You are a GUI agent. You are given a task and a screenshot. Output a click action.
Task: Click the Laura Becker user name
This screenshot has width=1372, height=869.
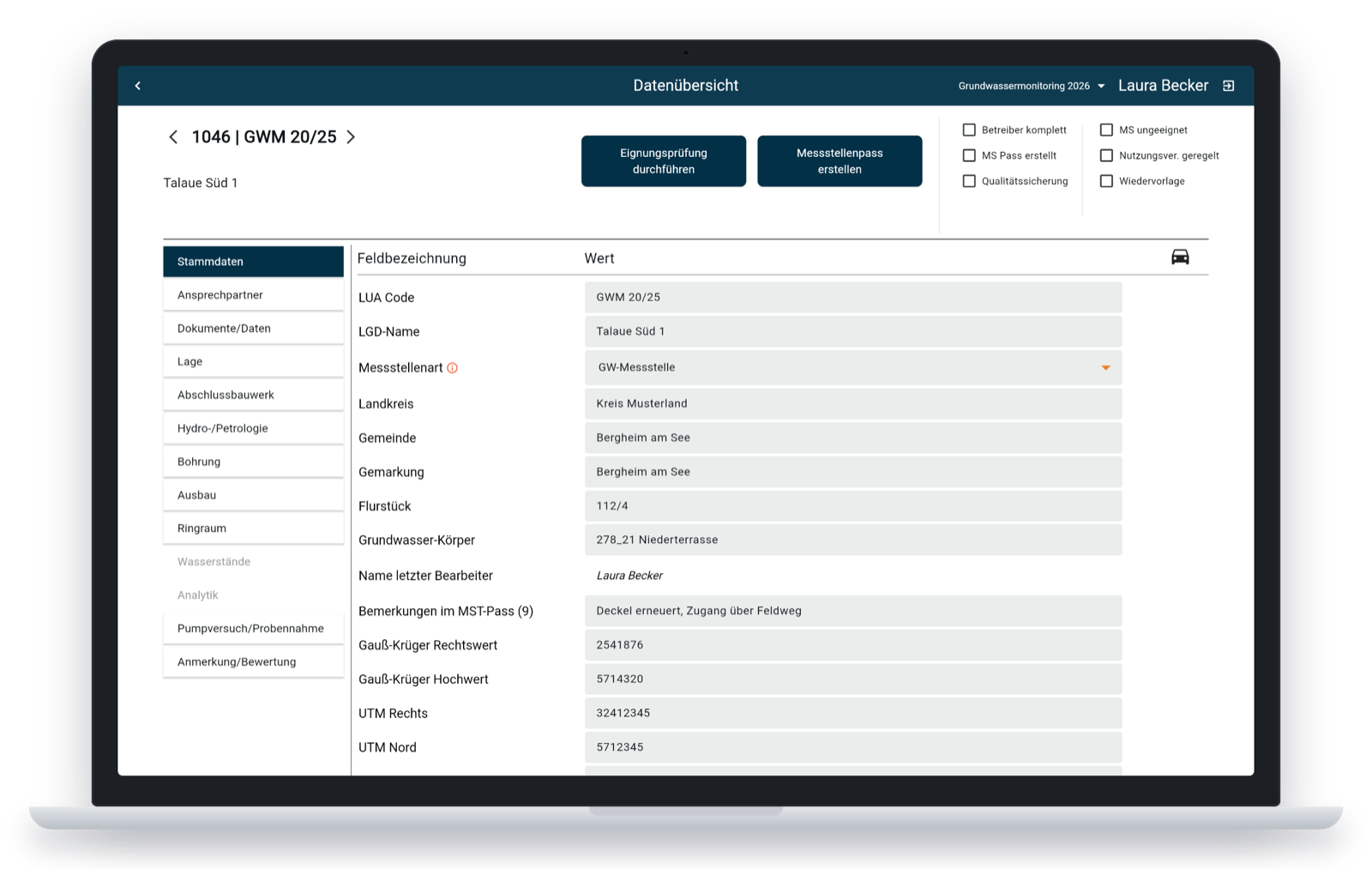[1163, 86]
